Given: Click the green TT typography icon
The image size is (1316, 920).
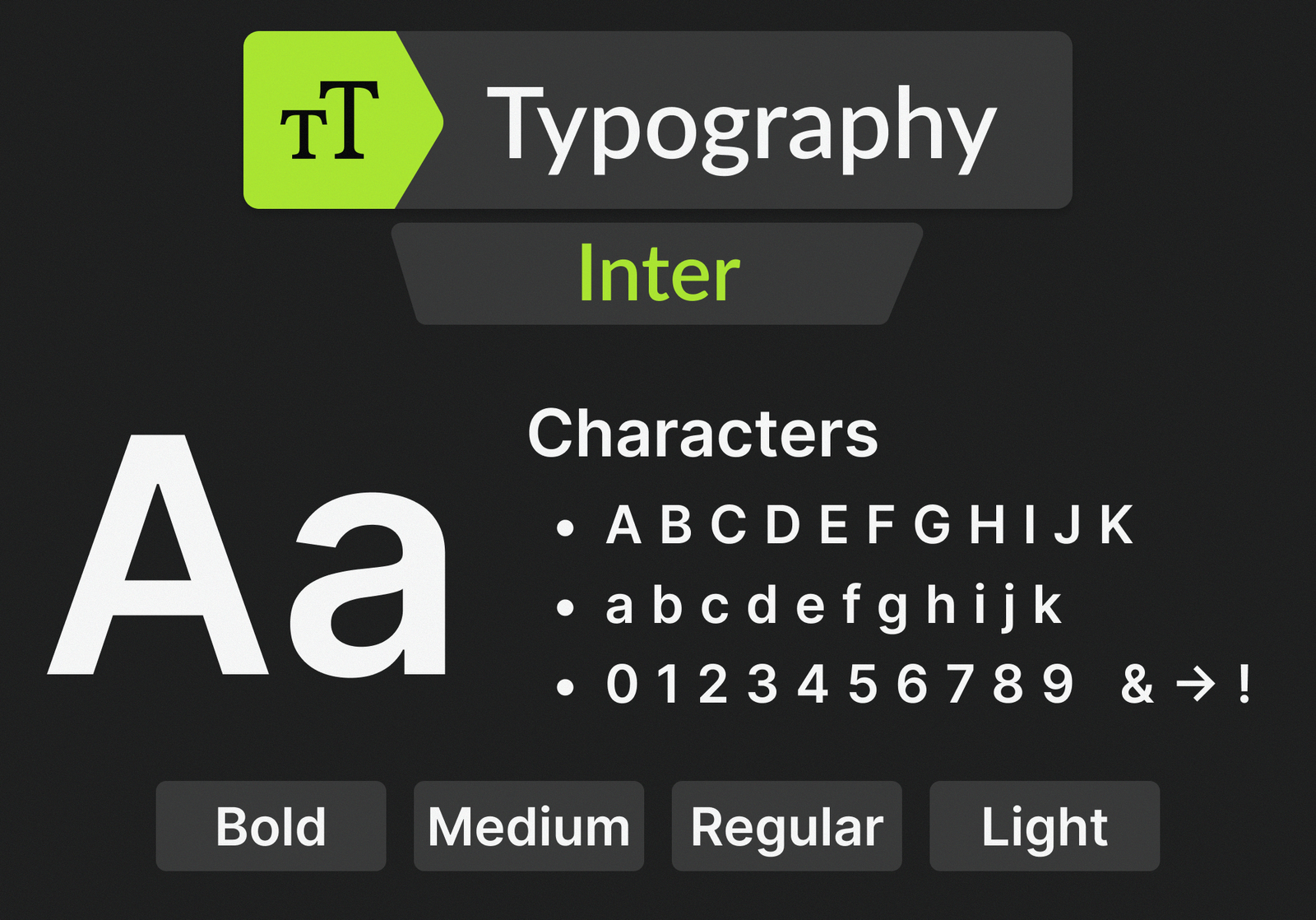Looking at the screenshot, I should point(330,121).
